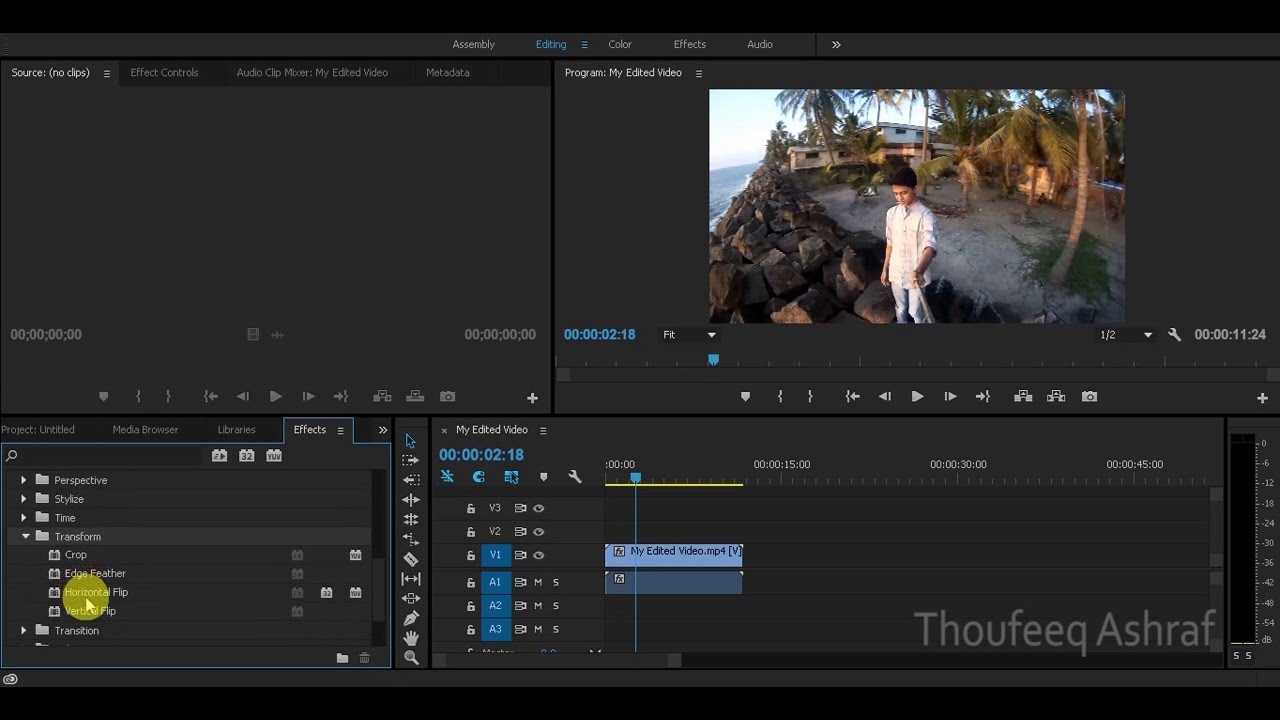Click the Export Frame camera icon in Program monitor
Viewport: 1280px width, 720px height.
1089,397
